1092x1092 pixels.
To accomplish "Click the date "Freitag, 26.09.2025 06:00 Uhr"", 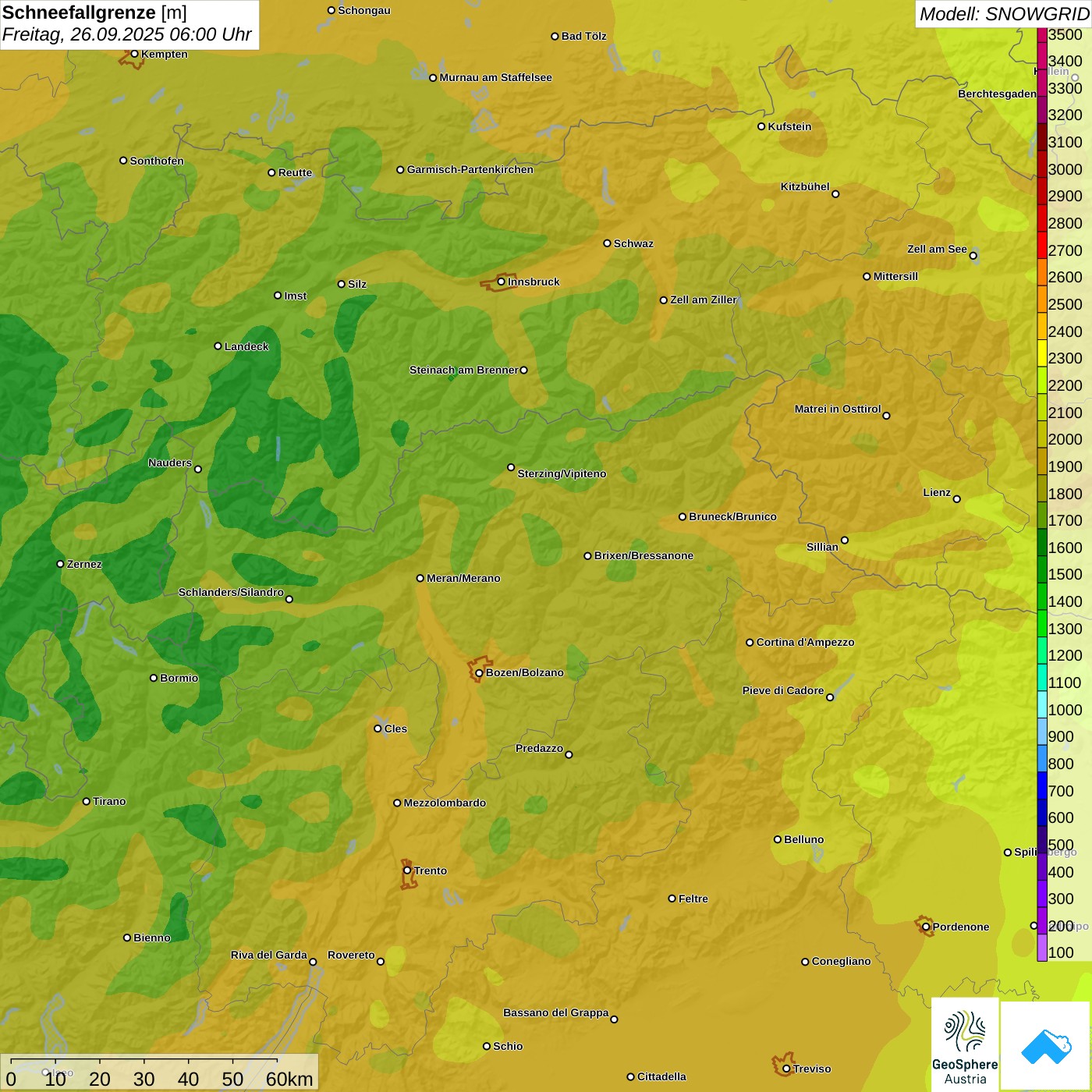I will 126,35.
